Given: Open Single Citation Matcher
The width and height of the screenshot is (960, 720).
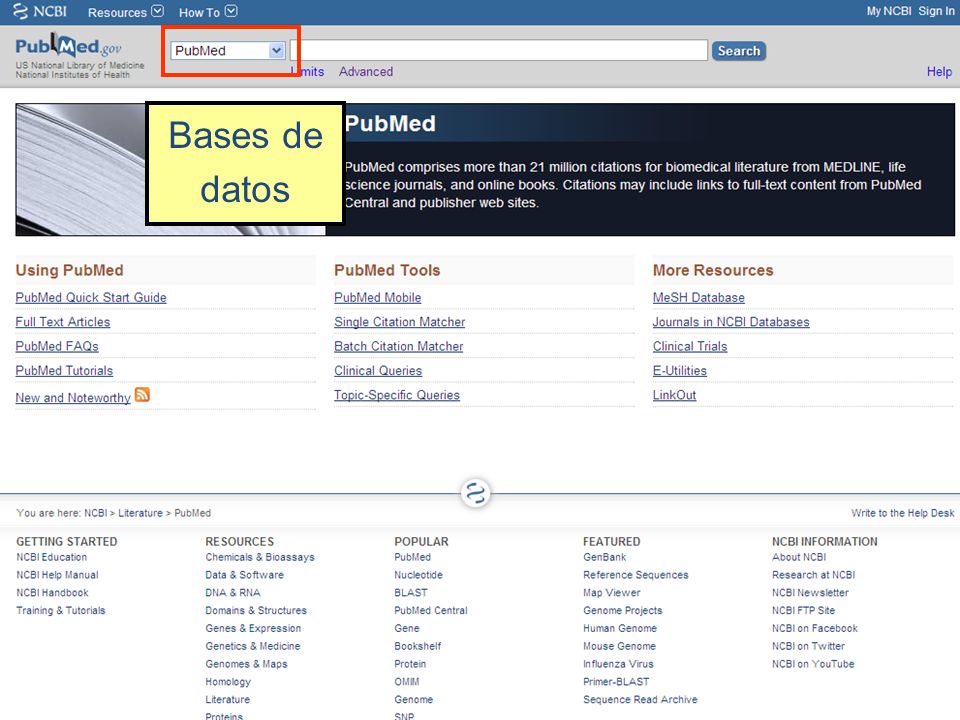Looking at the screenshot, I should click(x=400, y=322).
